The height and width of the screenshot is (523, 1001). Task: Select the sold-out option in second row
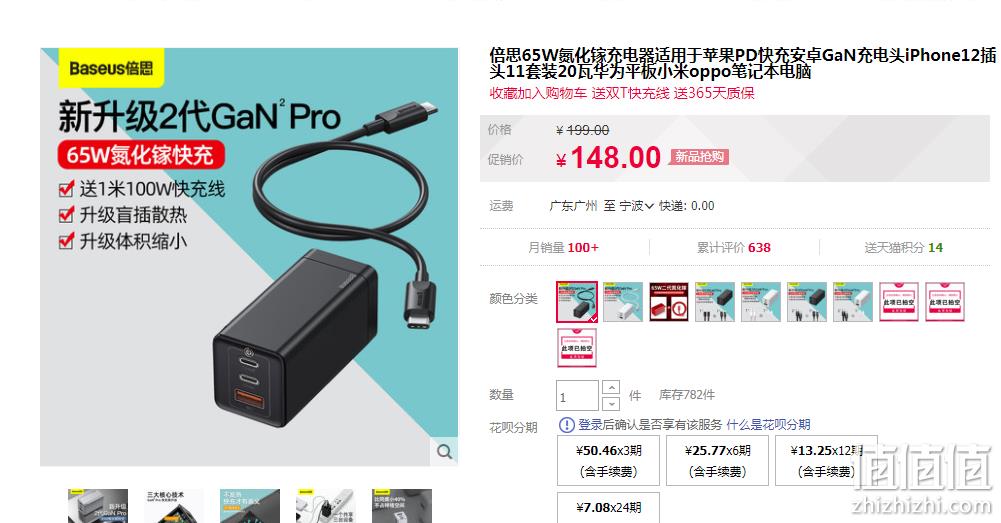(x=577, y=347)
